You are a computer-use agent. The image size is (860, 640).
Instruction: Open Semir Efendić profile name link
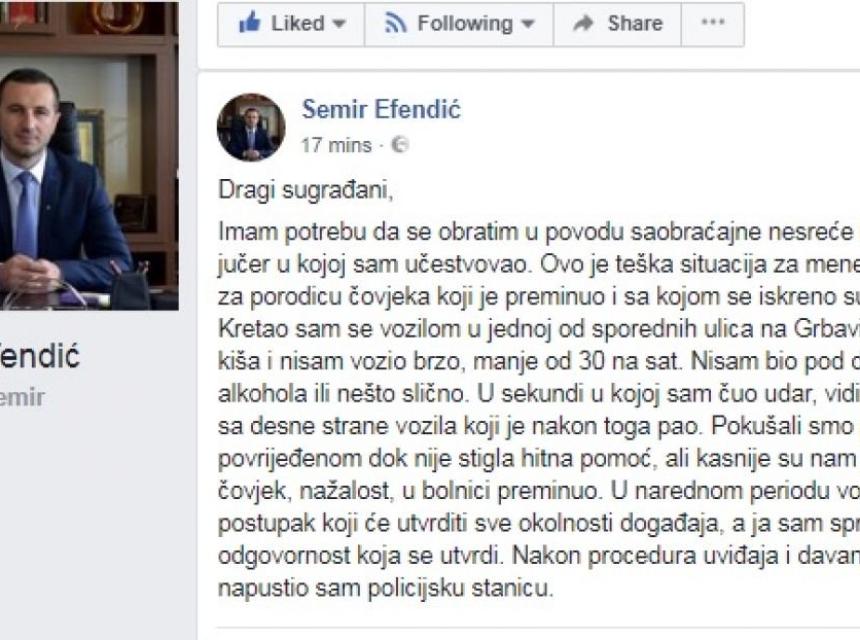coord(381,109)
